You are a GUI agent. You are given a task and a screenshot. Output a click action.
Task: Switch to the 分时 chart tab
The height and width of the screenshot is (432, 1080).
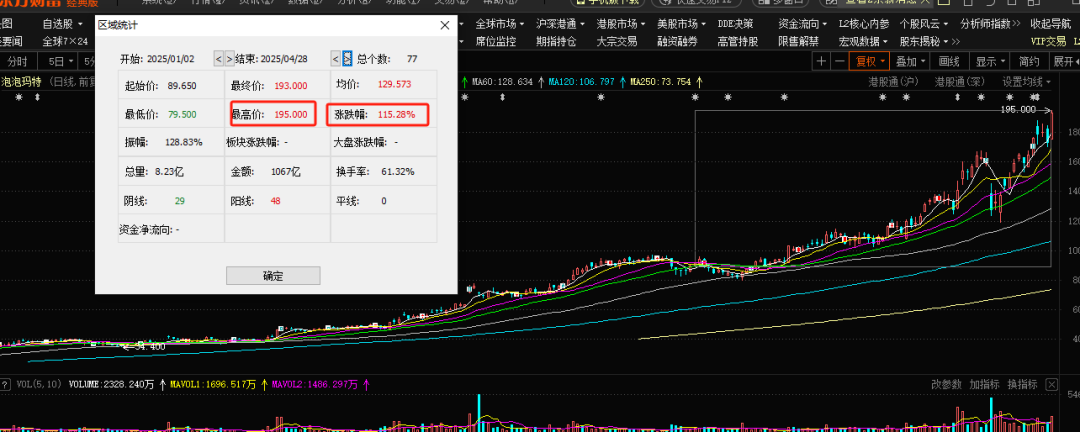[x=19, y=61]
